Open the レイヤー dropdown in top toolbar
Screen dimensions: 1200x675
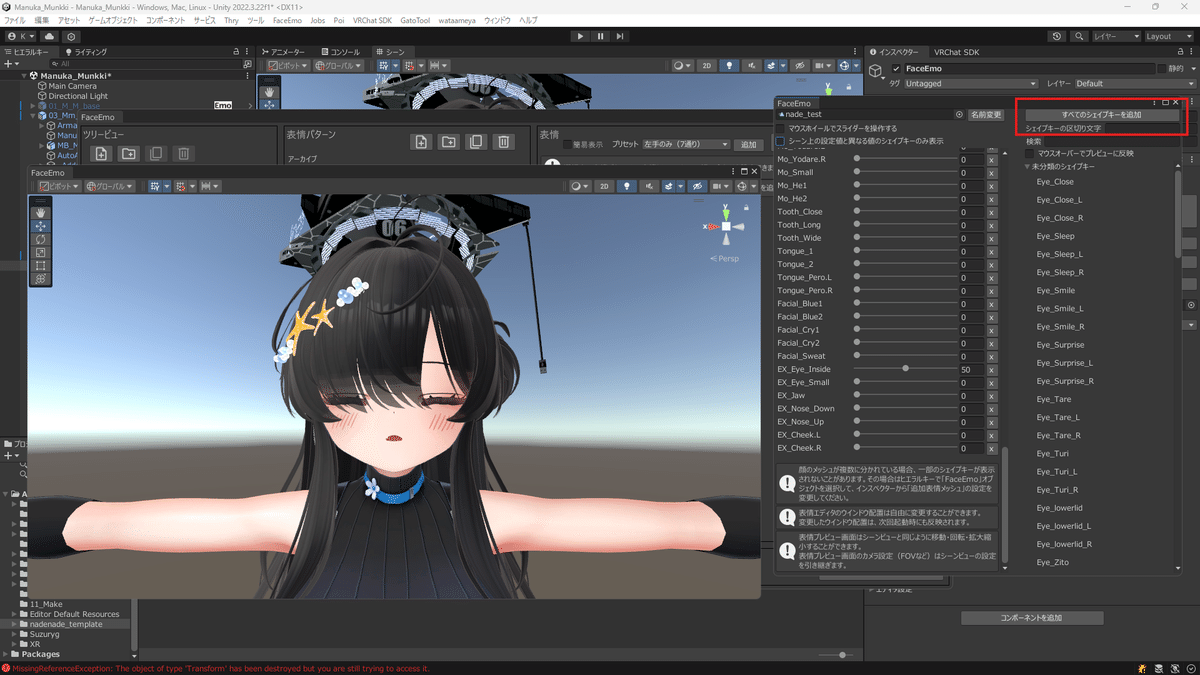point(1116,36)
